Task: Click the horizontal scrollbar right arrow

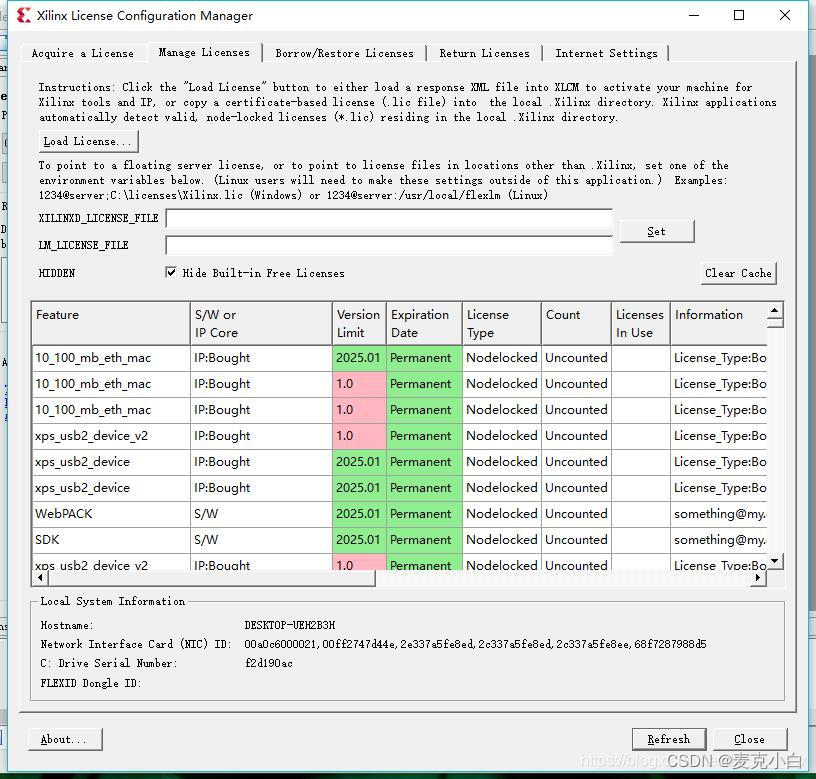Action: 758,578
